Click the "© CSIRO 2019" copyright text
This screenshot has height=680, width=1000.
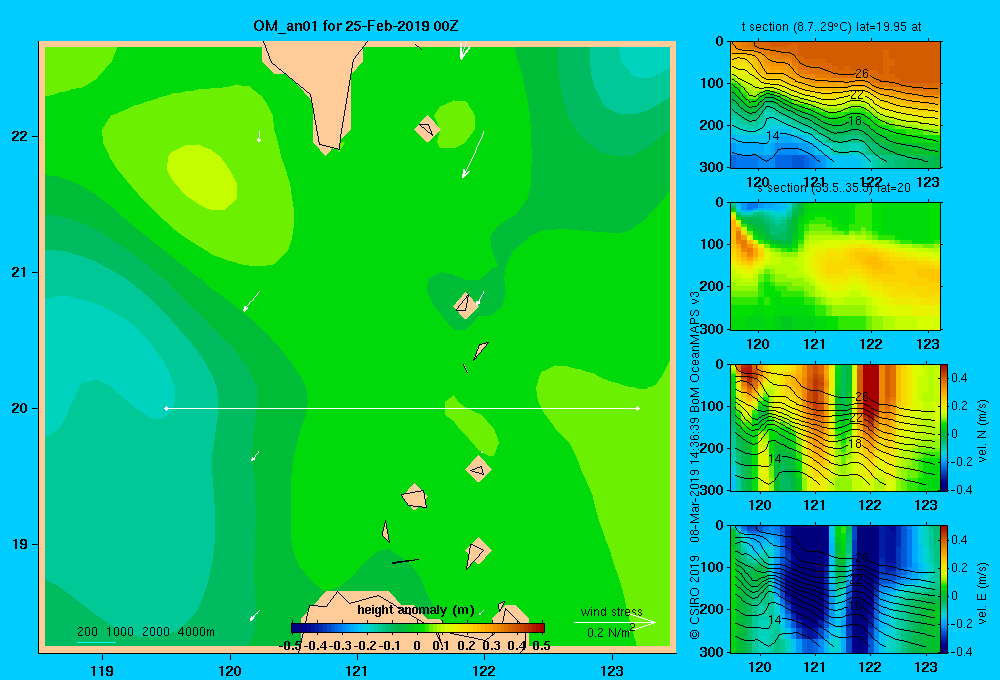pyautogui.click(x=695, y=597)
